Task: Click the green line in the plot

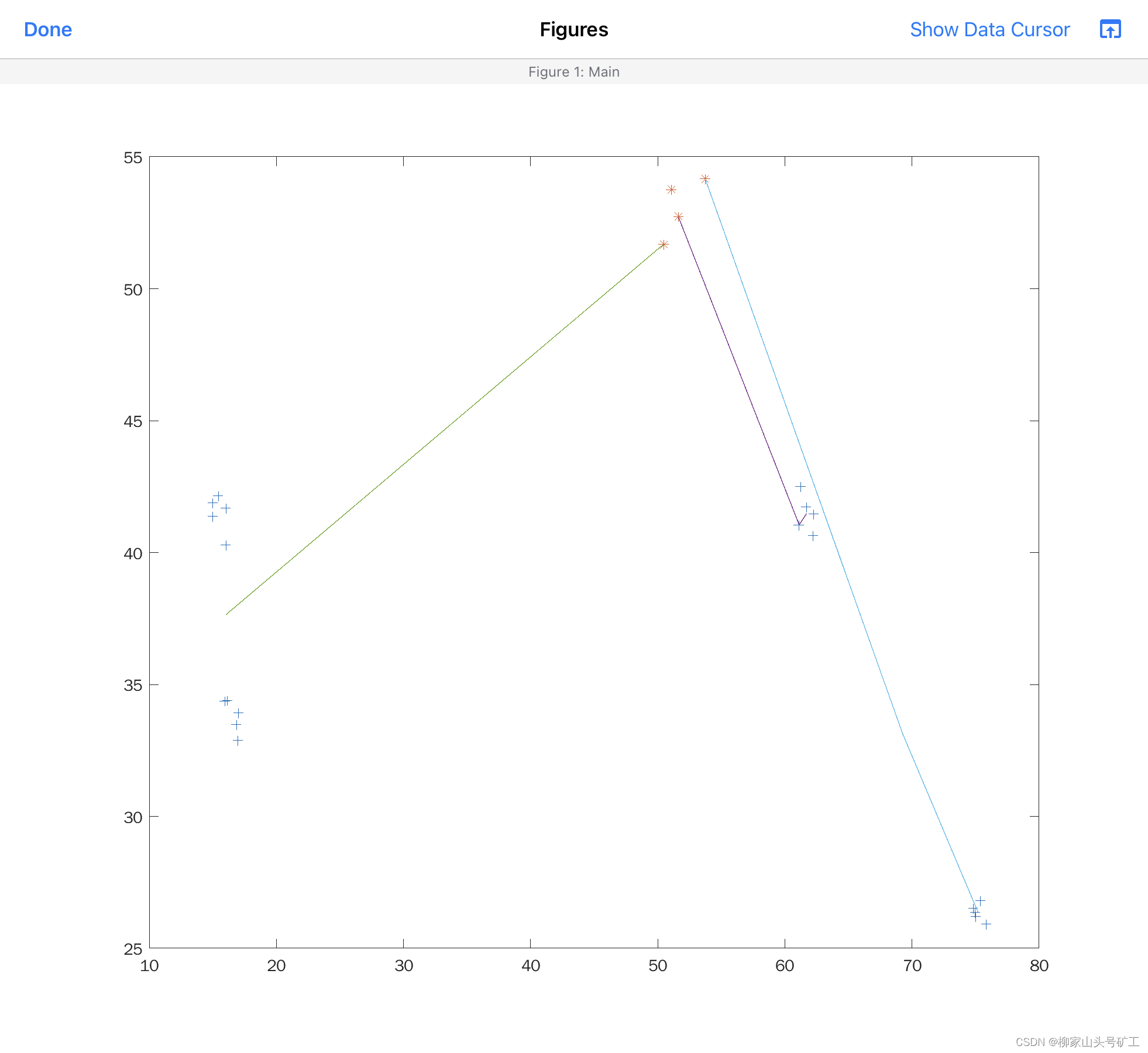Action: pyautogui.click(x=445, y=430)
